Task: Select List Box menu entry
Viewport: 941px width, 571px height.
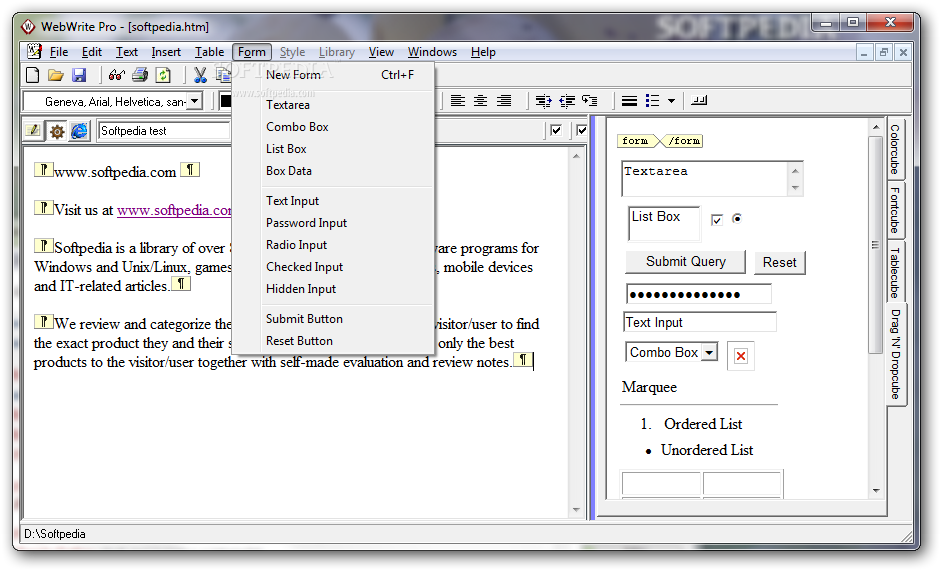Action: [x=333, y=149]
